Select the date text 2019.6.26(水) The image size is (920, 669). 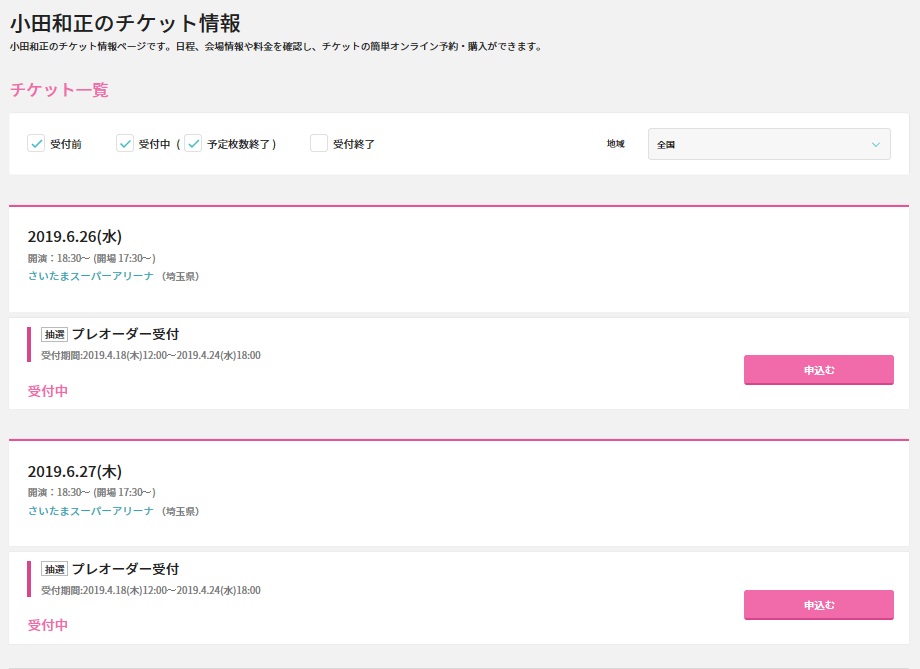pyautogui.click(x=75, y=236)
